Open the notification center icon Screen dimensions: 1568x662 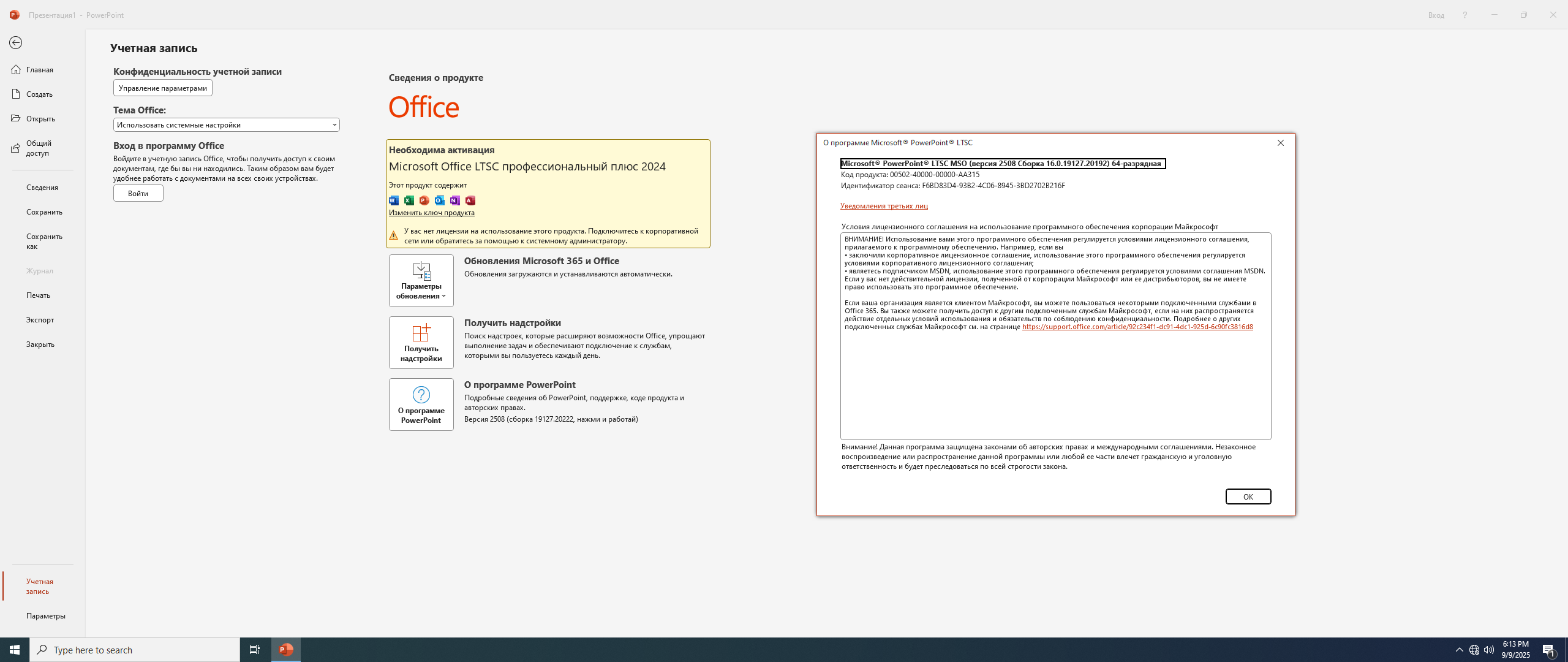coord(1549,650)
